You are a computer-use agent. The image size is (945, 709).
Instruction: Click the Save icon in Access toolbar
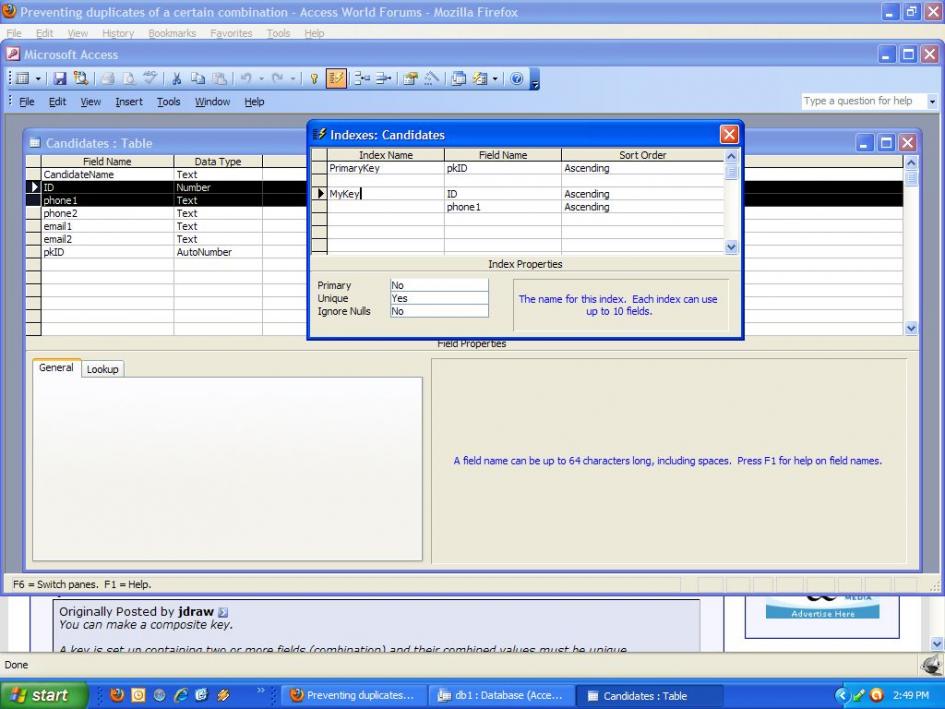point(59,78)
